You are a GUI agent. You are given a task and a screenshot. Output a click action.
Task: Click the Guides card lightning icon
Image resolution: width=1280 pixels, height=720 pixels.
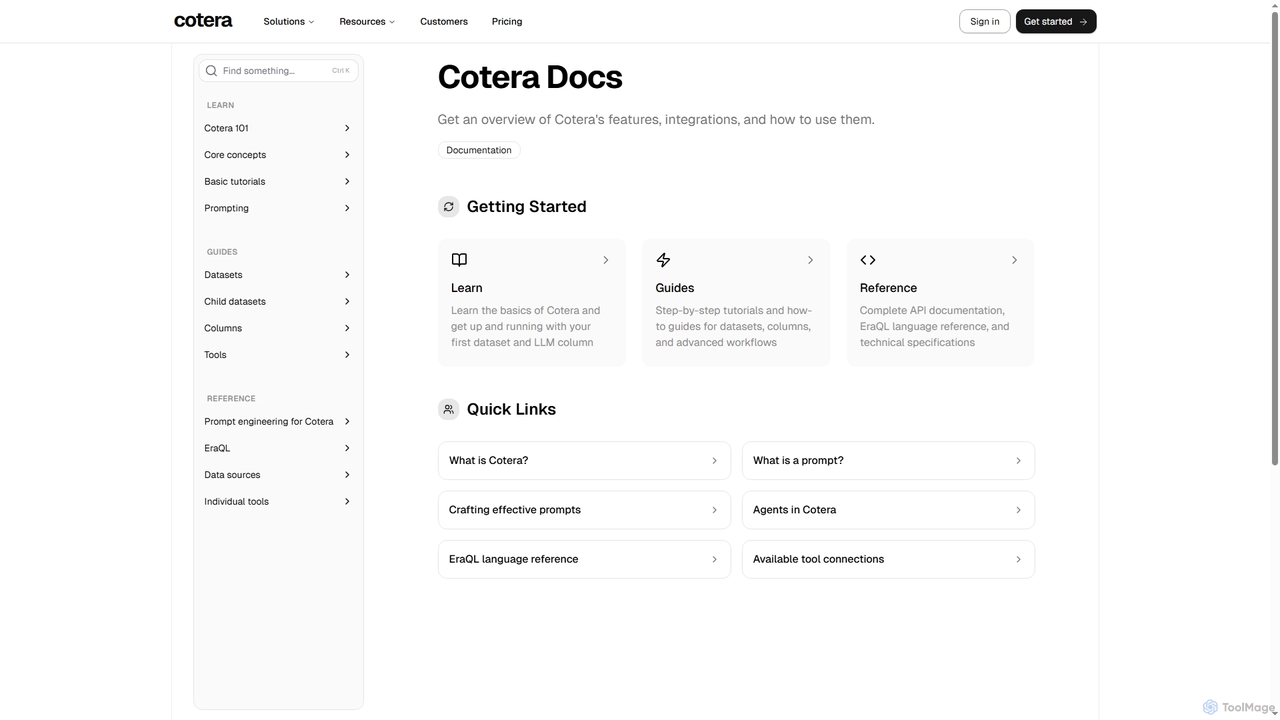pyautogui.click(x=663, y=260)
